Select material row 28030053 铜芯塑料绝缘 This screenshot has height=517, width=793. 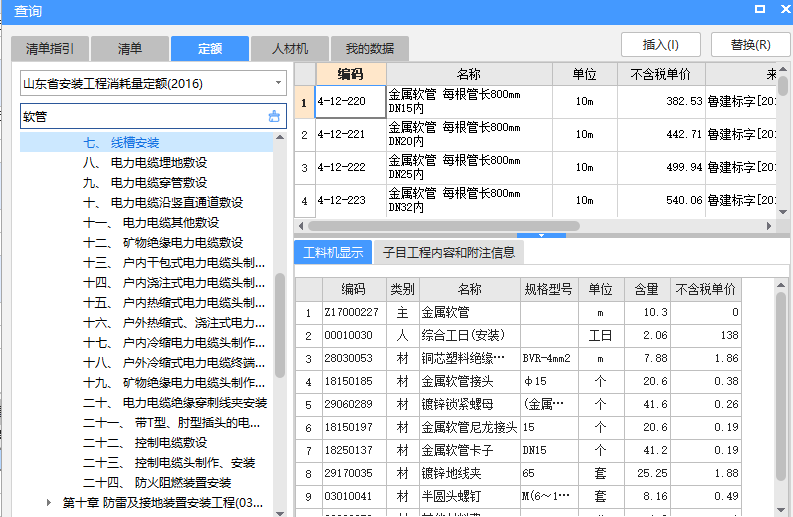(x=518, y=359)
